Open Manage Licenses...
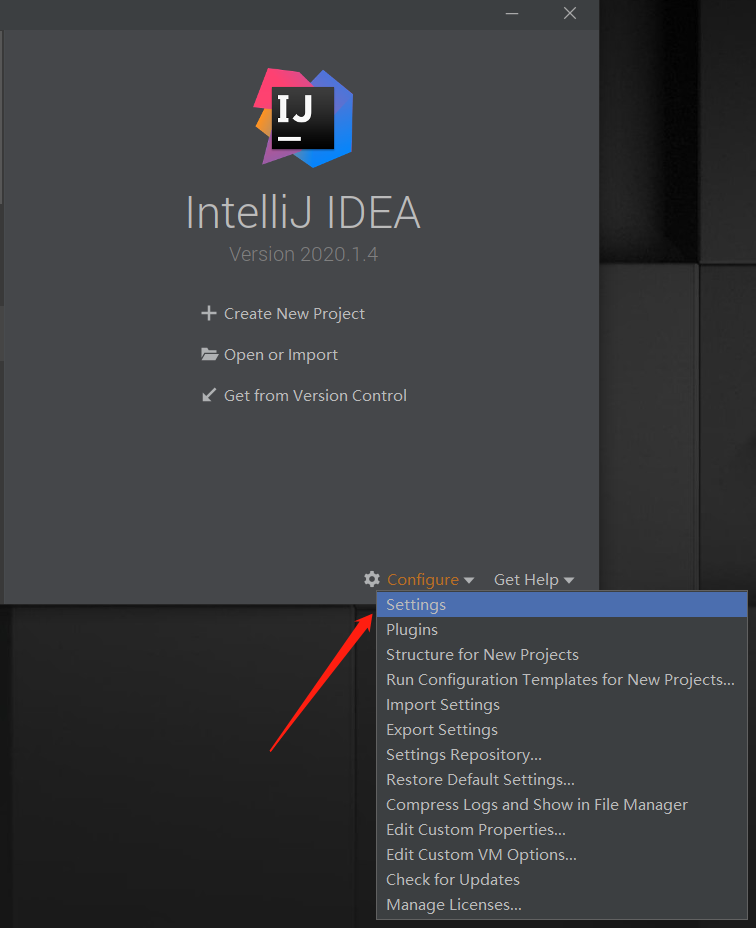The image size is (756, 928). click(x=562, y=904)
